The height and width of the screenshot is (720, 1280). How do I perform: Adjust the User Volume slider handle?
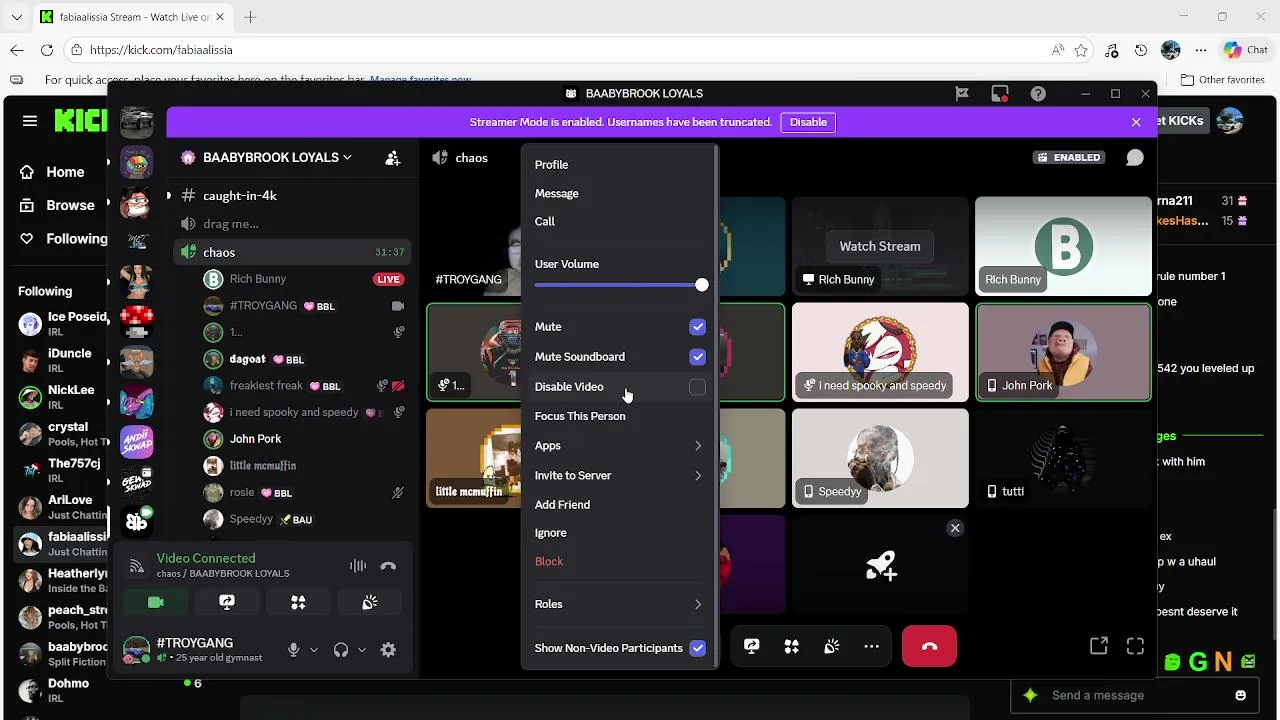pyautogui.click(x=702, y=285)
